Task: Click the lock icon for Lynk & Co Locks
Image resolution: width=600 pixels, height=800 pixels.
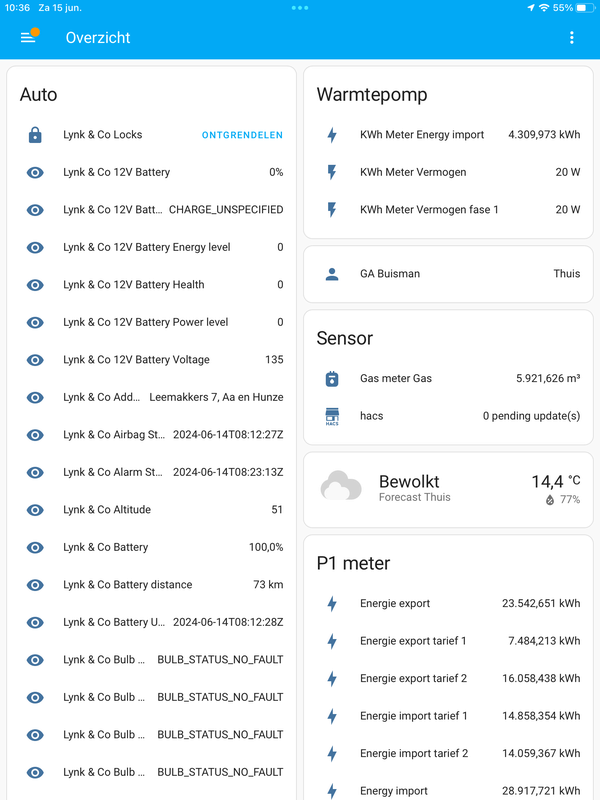Action: 35,135
